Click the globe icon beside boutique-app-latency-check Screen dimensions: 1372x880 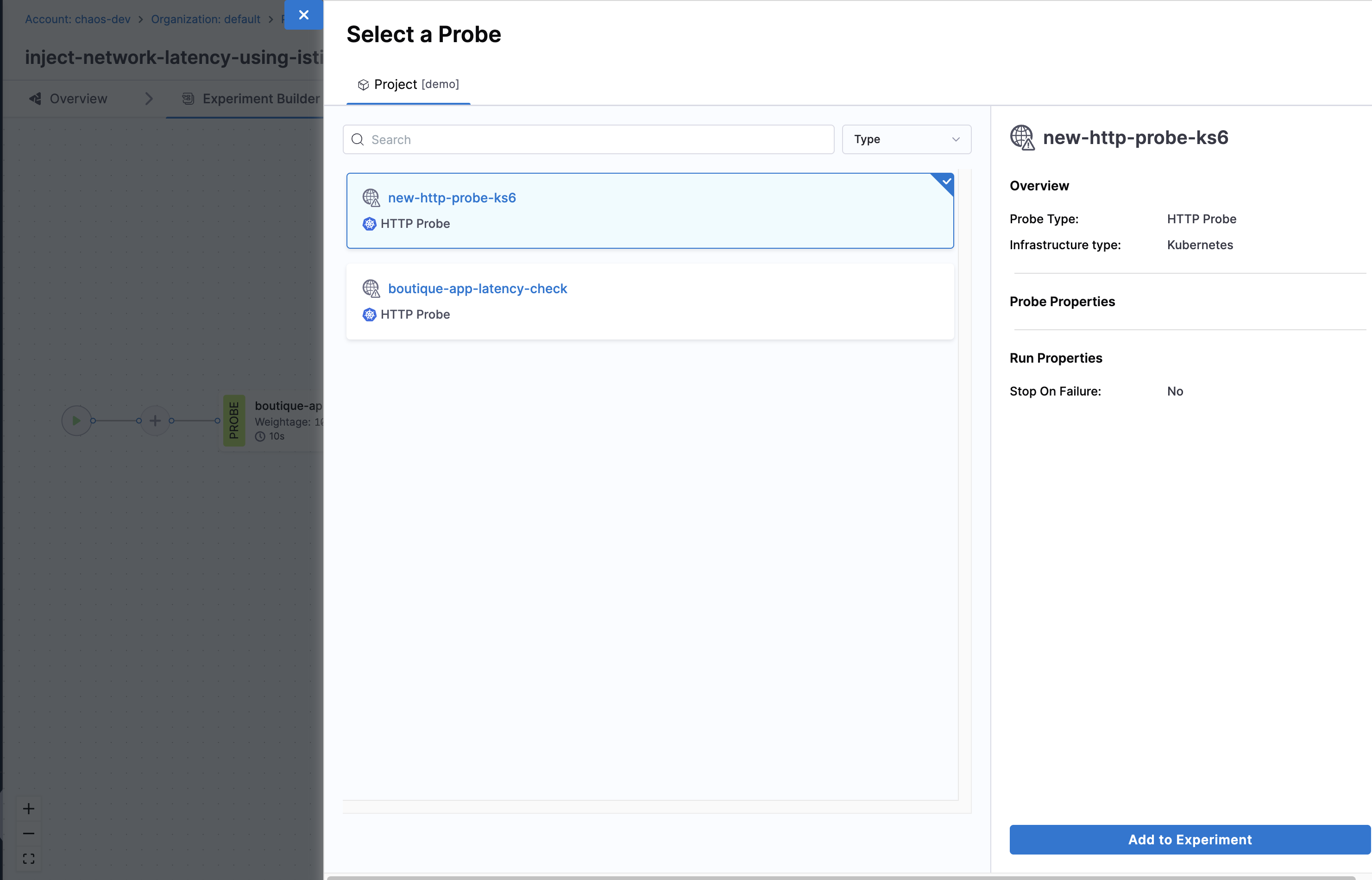coord(371,289)
